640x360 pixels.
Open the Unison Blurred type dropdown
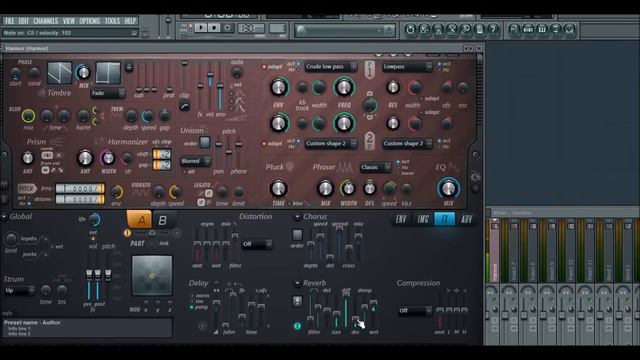point(195,161)
